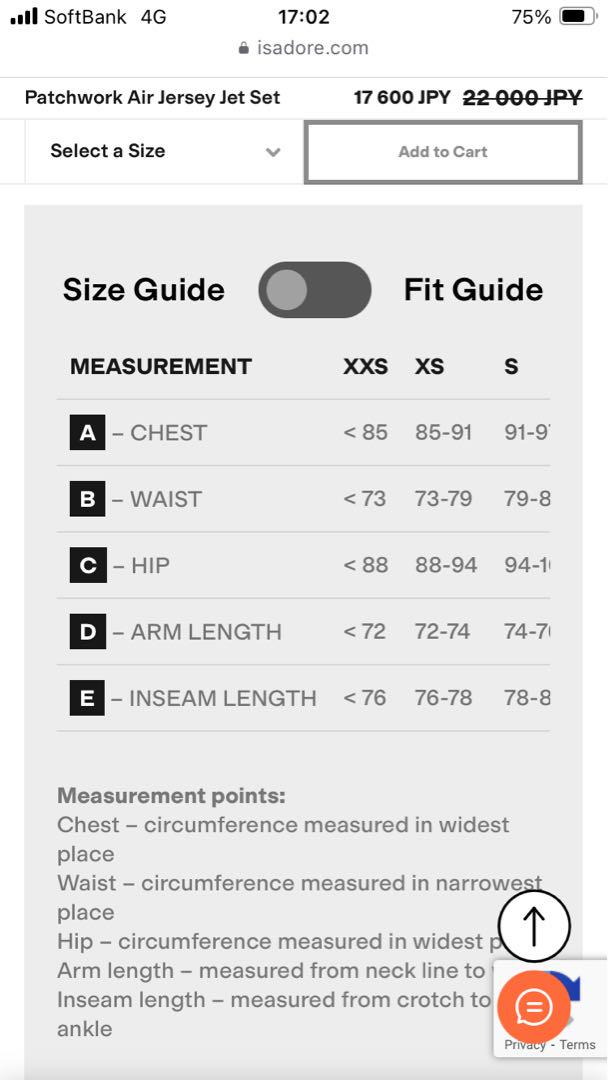Tap the Patchwork Air Jersey Jet Set title
Image resolution: width=608 pixels, height=1080 pixels.
tap(152, 97)
